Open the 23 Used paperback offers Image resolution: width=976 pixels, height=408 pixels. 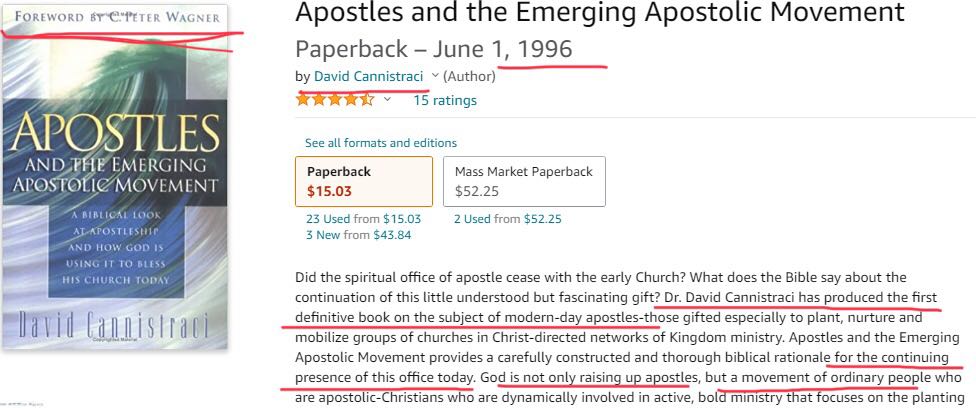pyautogui.click(x=364, y=219)
